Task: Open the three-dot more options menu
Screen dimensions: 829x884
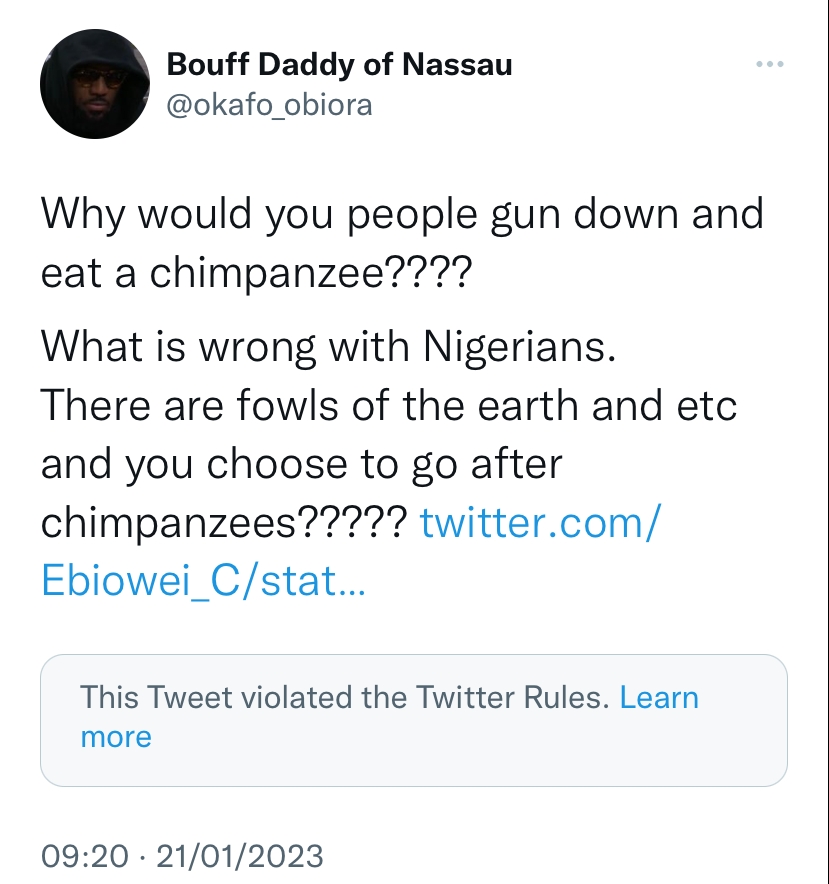Action: [770, 64]
